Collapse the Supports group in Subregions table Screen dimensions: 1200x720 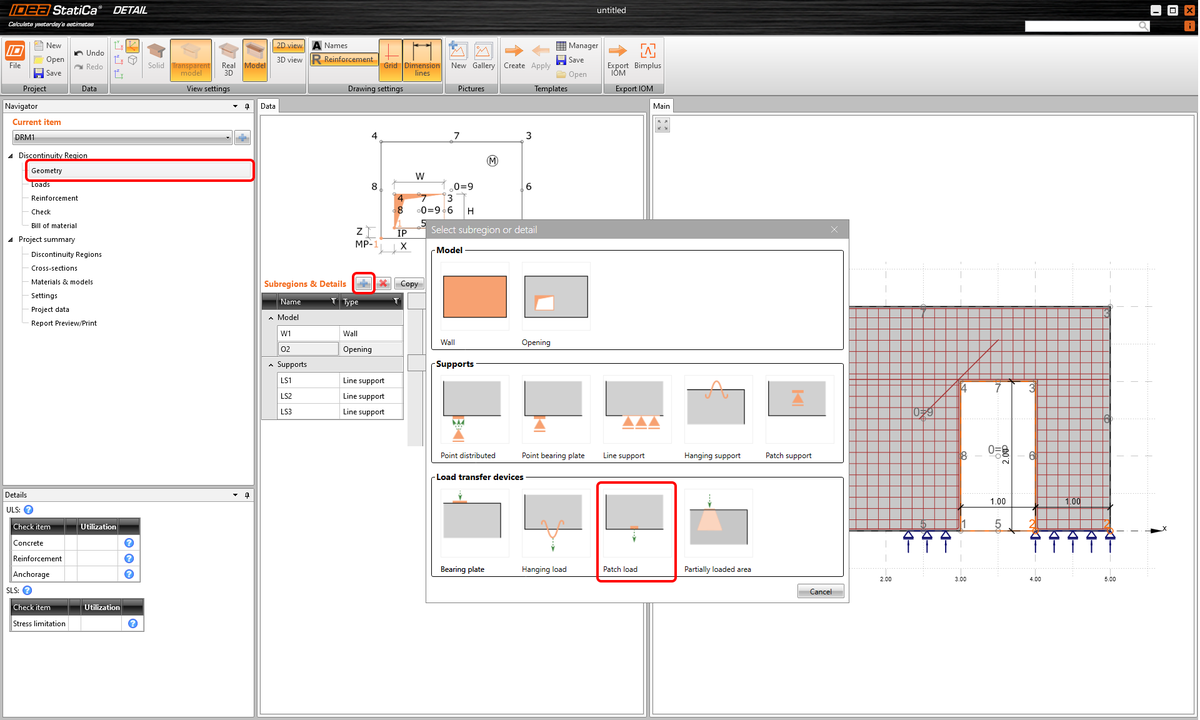pos(269,363)
